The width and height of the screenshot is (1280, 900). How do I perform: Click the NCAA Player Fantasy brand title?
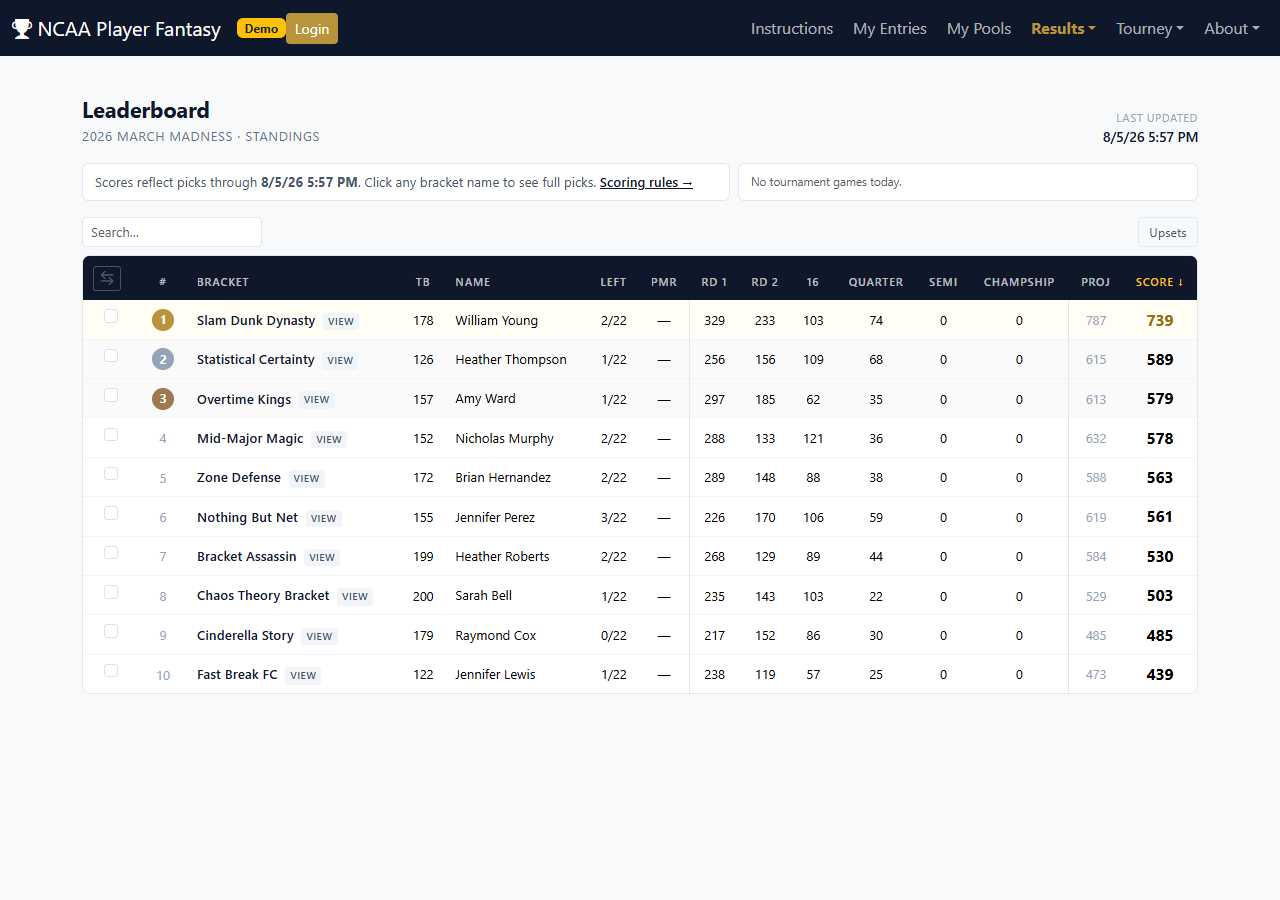pyautogui.click(x=129, y=29)
